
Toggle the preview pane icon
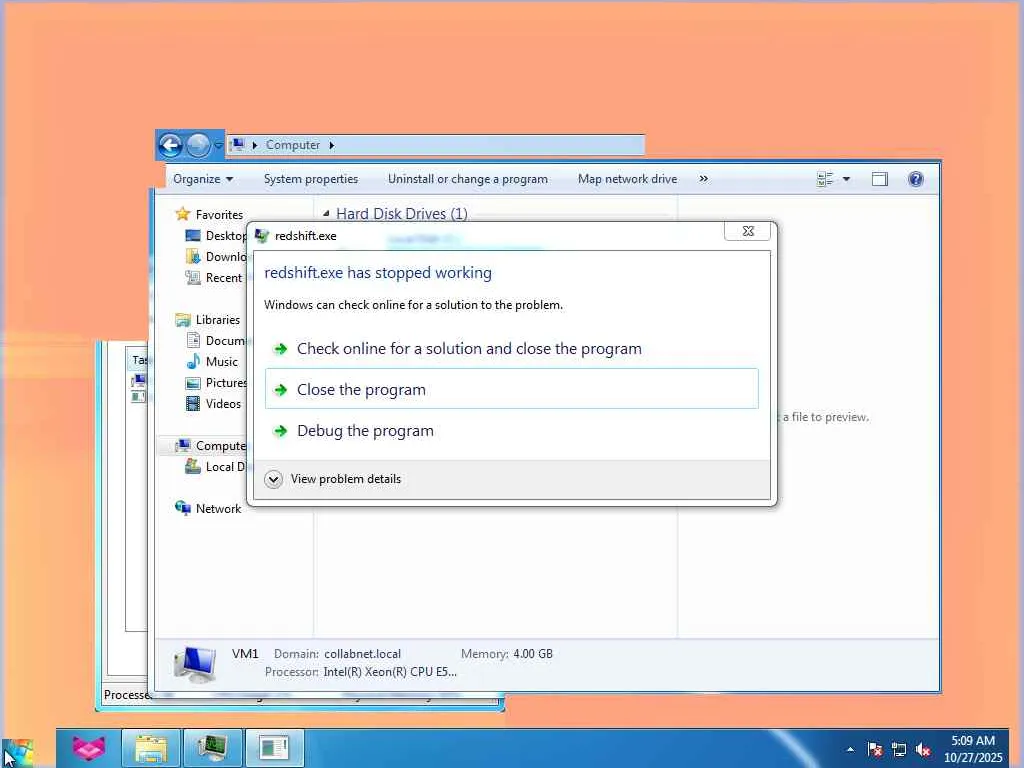[x=880, y=179]
